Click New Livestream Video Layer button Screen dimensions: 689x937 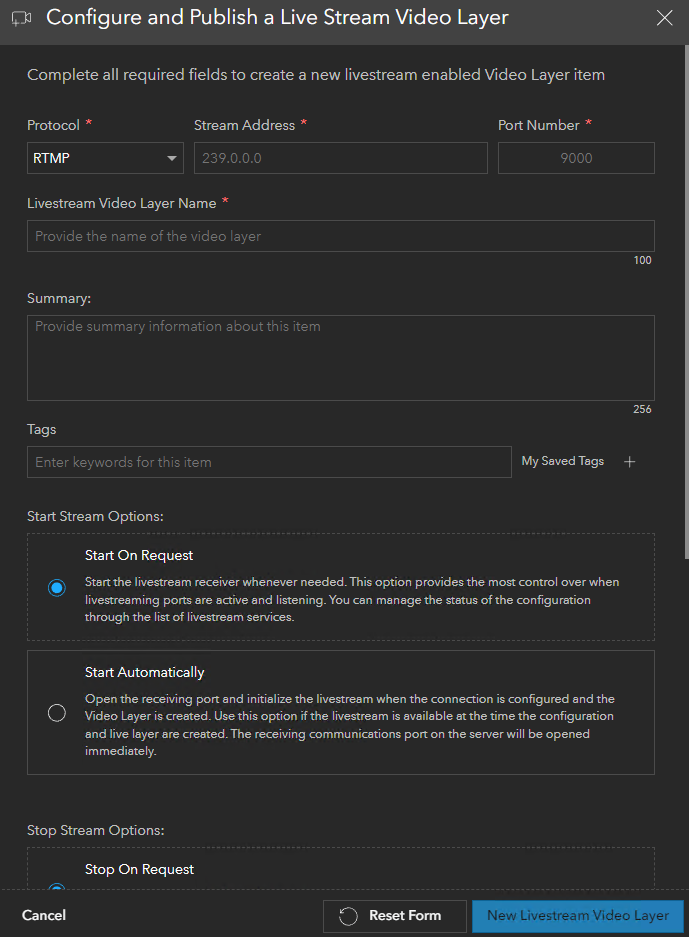577,916
